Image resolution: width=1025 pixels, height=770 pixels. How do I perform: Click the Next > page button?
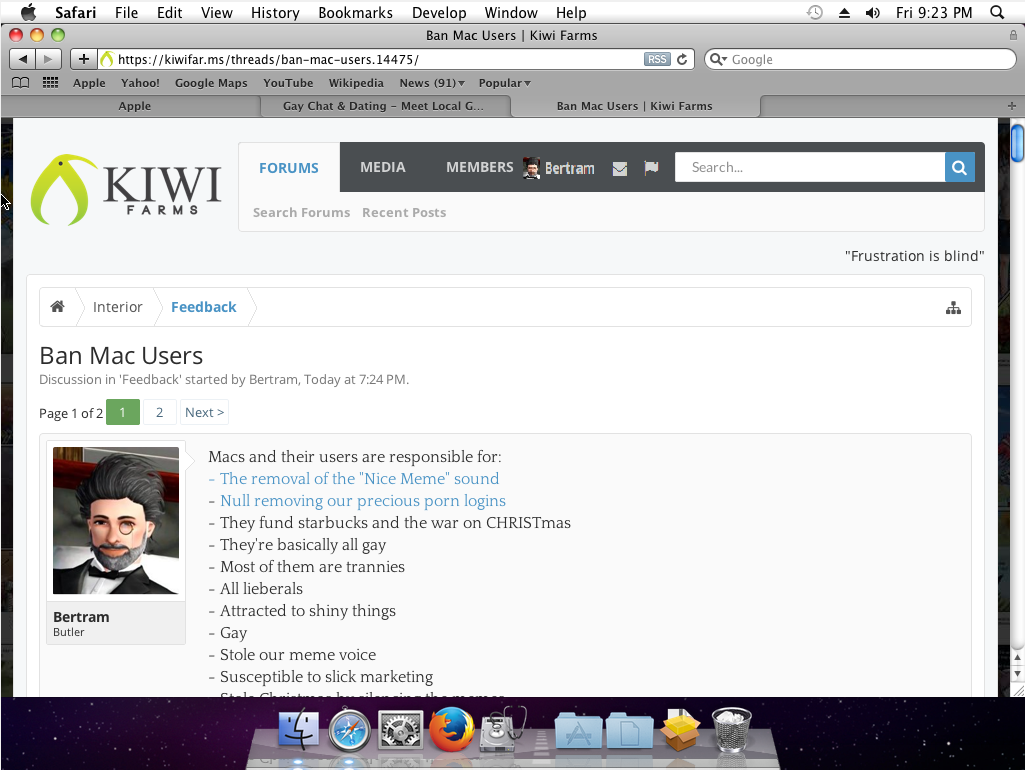[x=204, y=412]
